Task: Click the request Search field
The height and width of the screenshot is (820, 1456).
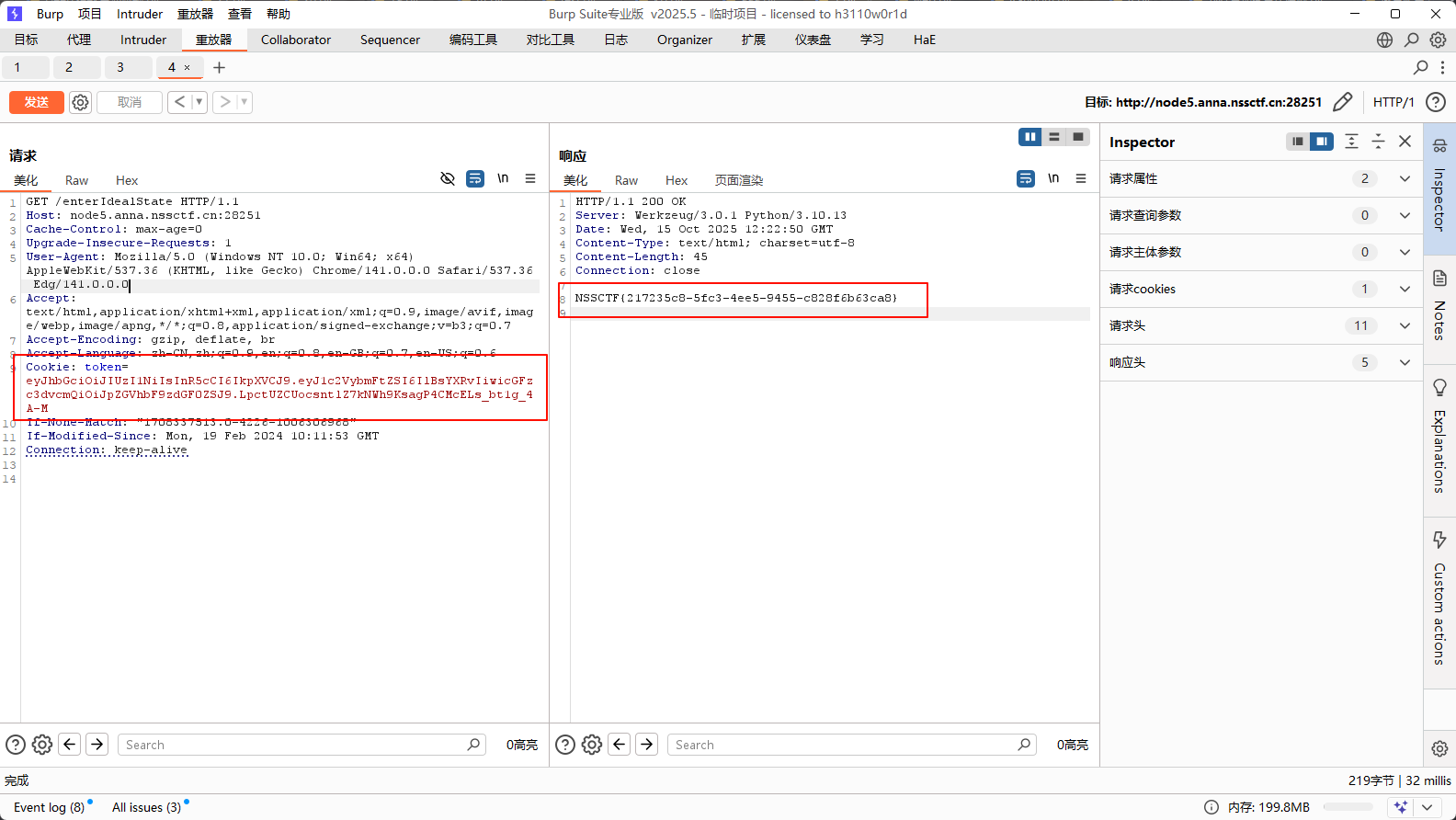Action: pyautogui.click(x=301, y=745)
